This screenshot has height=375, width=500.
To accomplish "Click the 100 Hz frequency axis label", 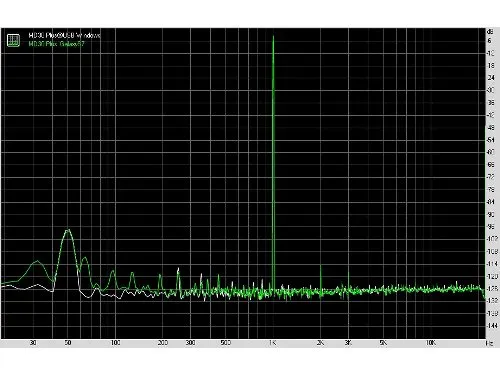I will coord(115,343).
